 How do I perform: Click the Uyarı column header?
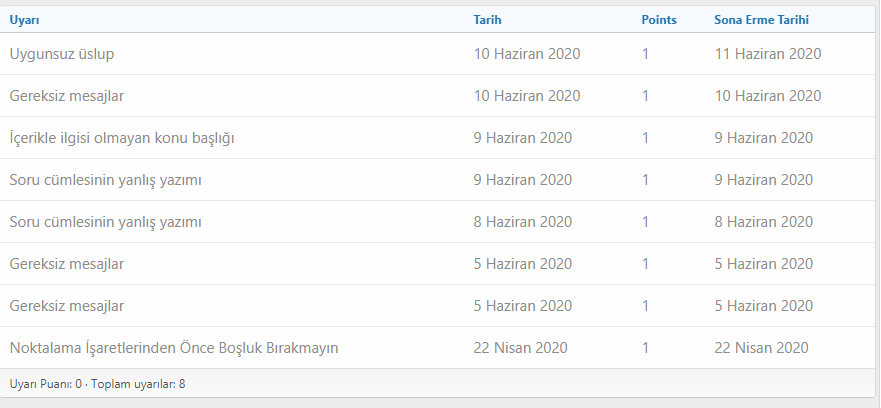(x=25, y=20)
